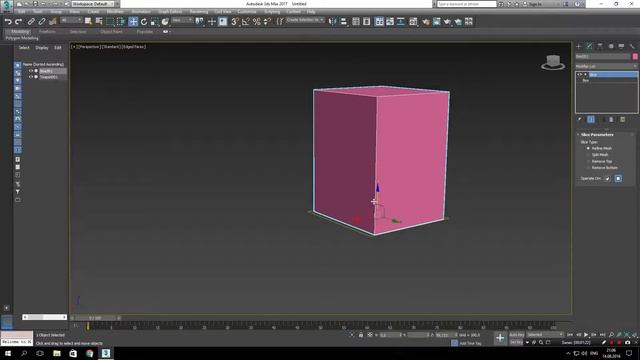Toggle Percent Snap on the toolbar

tap(256, 22)
